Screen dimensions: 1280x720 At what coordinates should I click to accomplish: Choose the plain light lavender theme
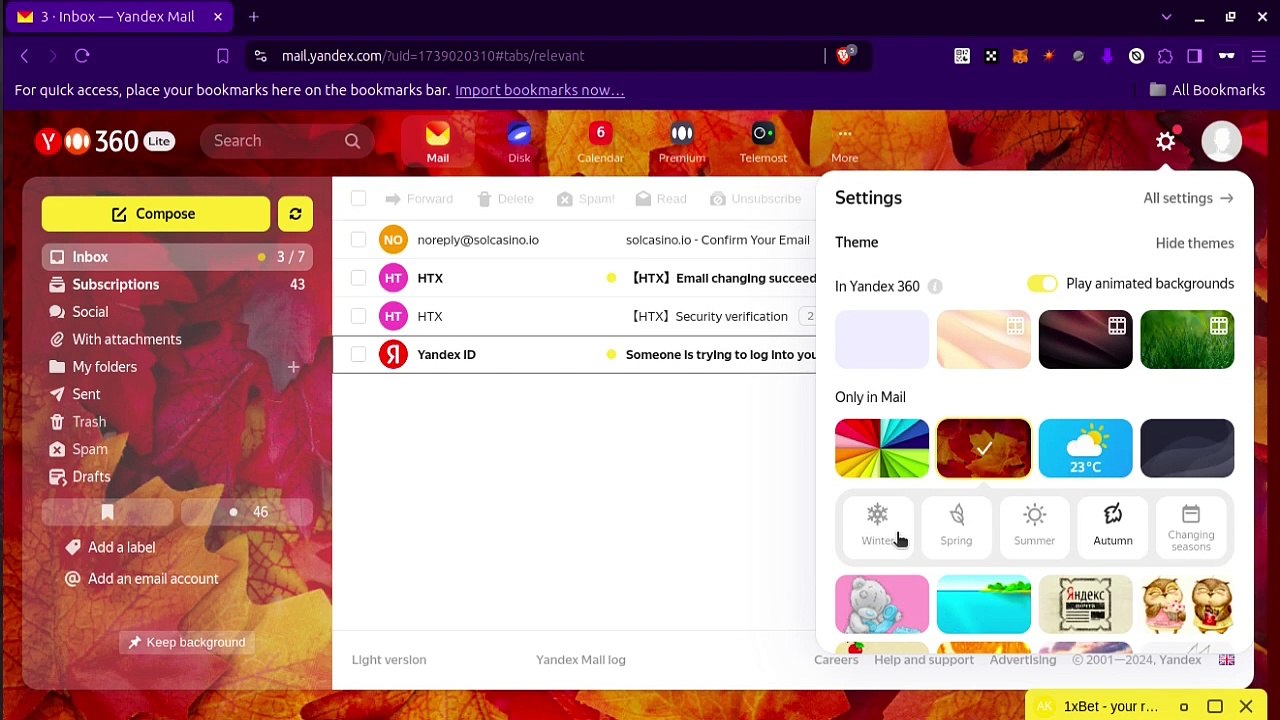coord(882,340)
